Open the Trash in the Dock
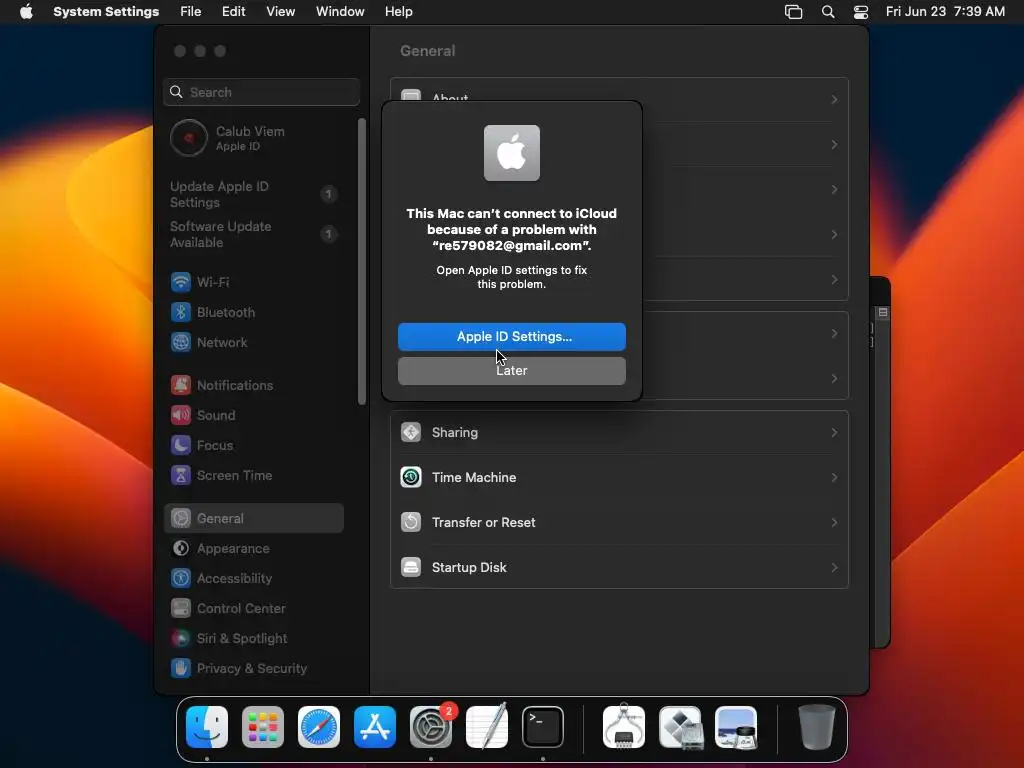Screen dimensions: 1024x768 tap(816, 727)
